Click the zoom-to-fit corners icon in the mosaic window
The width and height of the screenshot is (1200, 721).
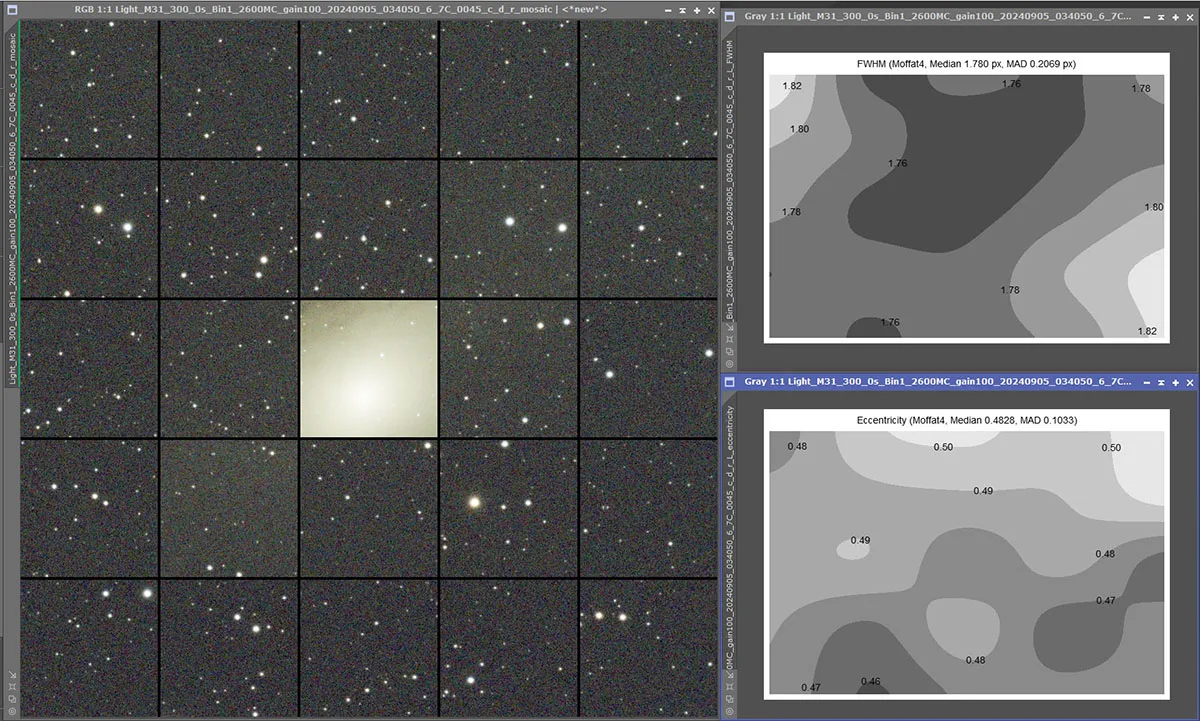tap(10, 687)
